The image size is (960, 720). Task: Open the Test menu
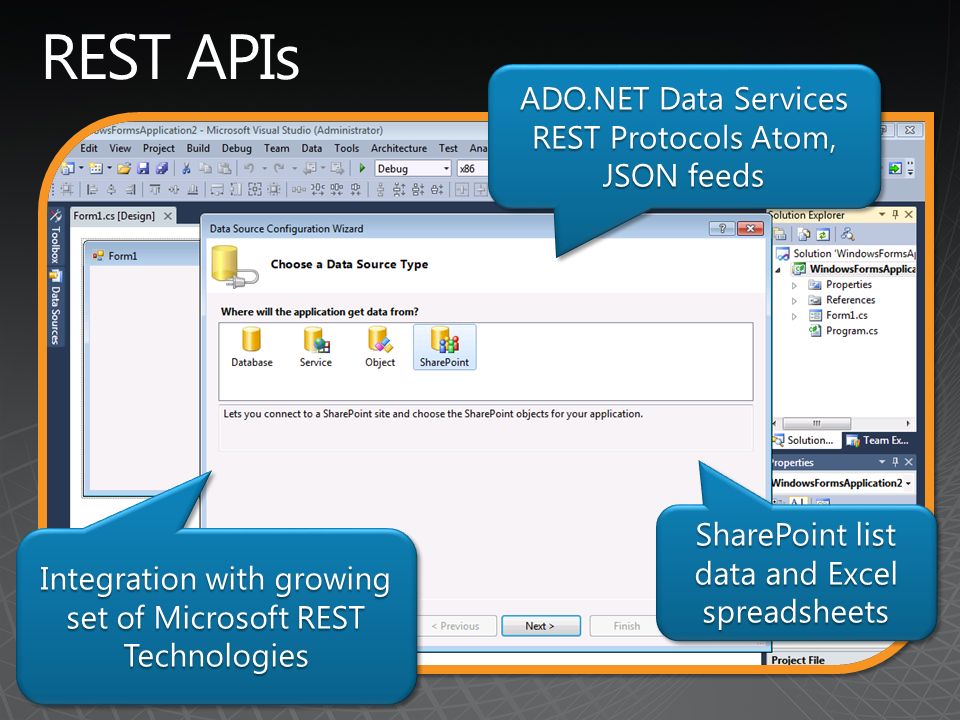(448, 148)
